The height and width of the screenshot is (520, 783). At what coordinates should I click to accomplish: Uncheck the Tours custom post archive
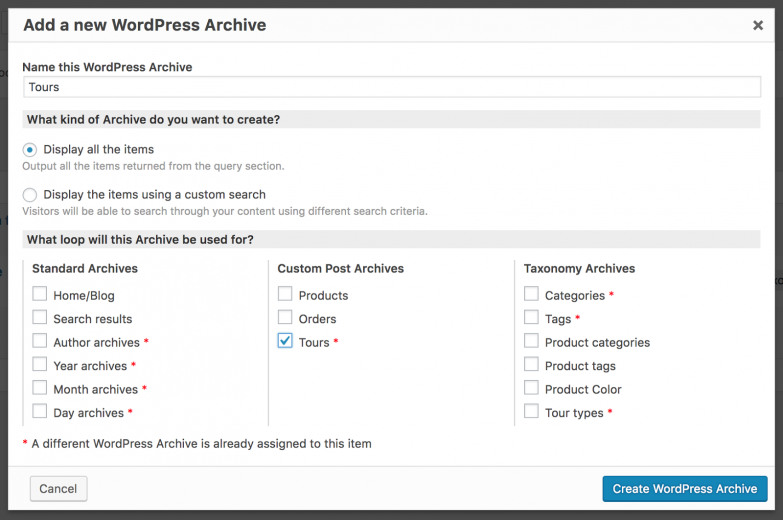pos(285,341)
